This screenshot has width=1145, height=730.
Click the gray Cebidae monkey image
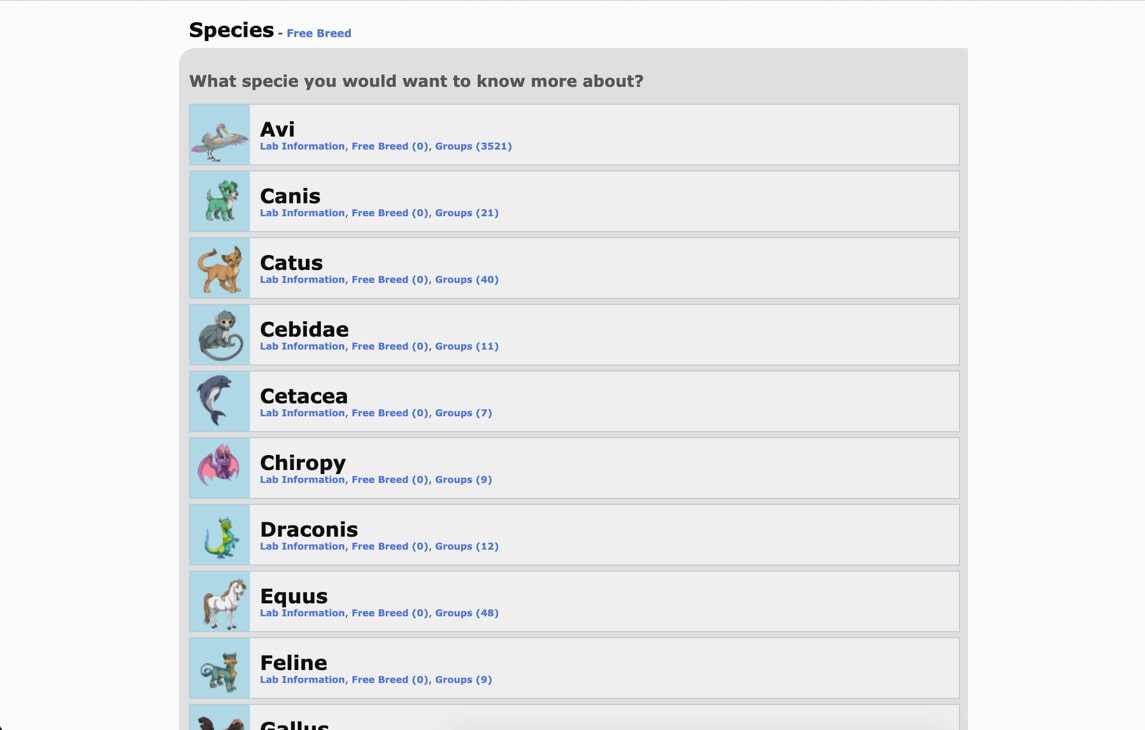(219, 335)
